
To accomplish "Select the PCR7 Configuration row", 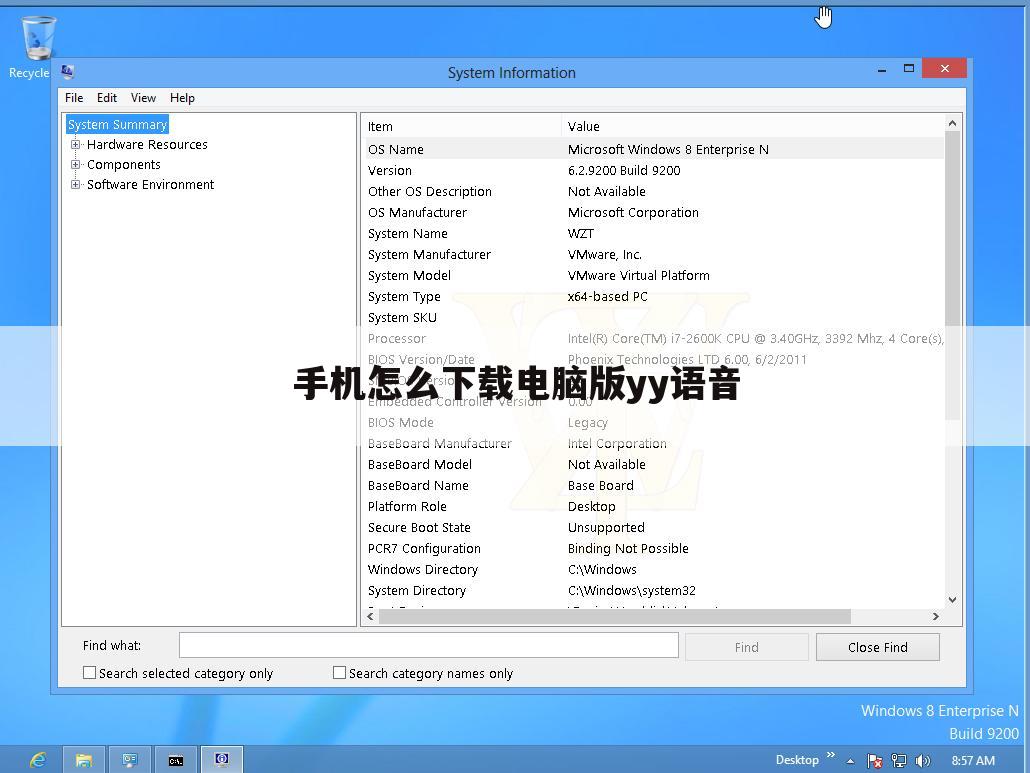I will (x=654, y=548).
